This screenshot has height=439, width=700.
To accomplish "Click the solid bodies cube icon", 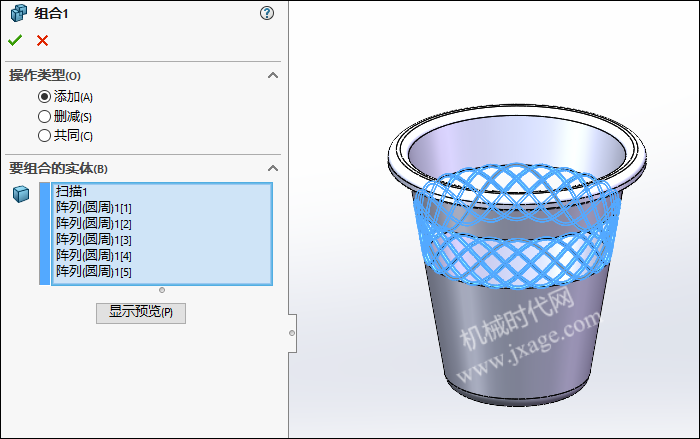I will [21, 194].
